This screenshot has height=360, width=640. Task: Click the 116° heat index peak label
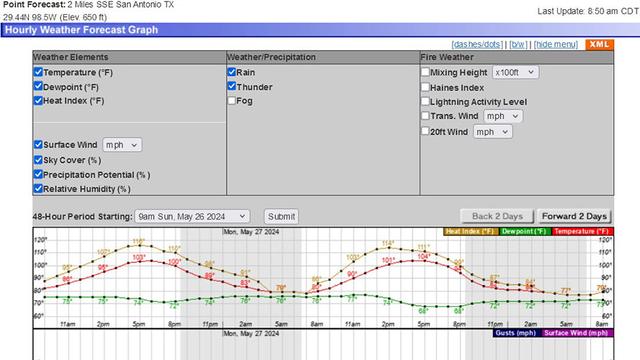tap(139, 242)
